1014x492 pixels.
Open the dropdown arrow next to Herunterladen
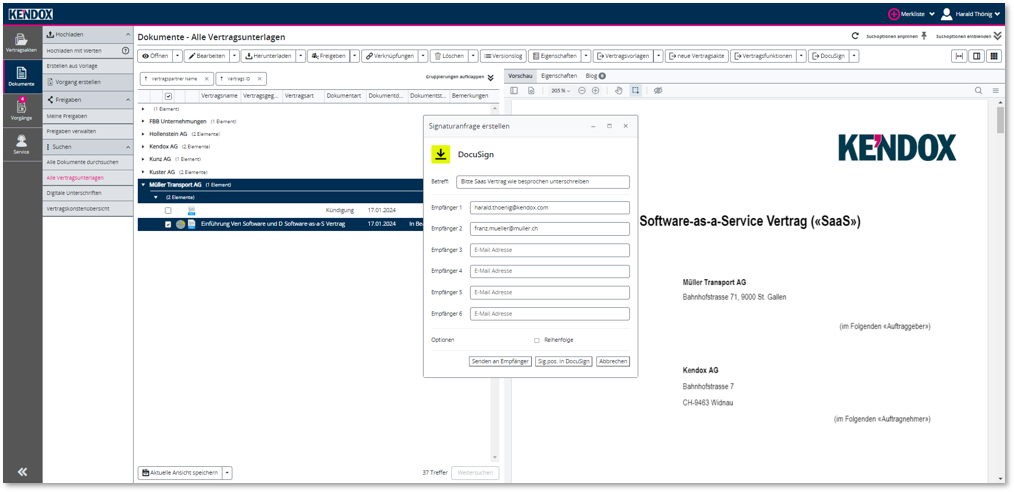[x=301, y=56]
